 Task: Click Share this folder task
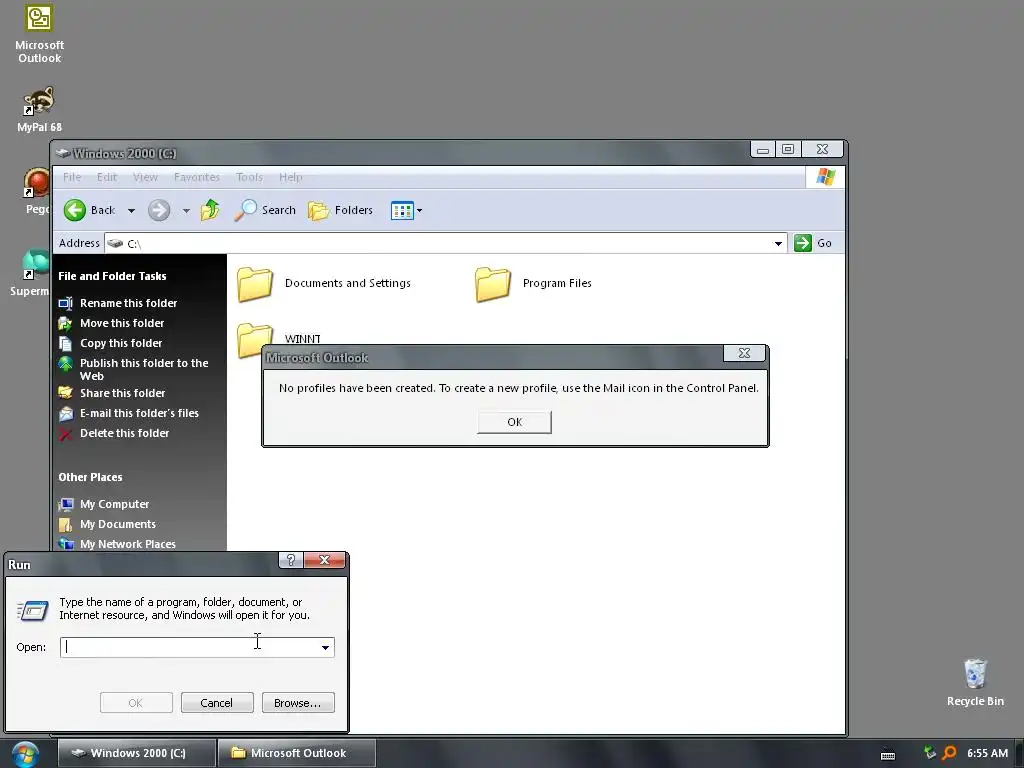pyautogui.click(x=122, y=393)
